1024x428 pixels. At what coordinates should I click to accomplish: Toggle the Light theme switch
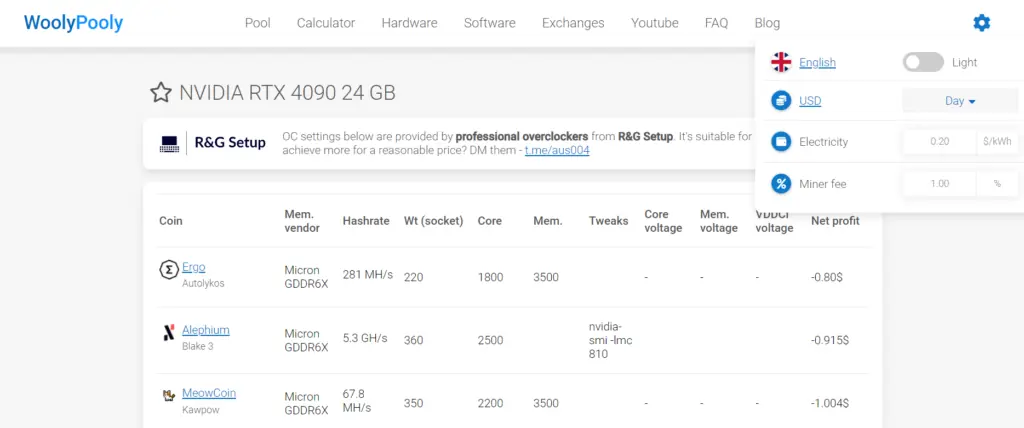pos(923,63)
